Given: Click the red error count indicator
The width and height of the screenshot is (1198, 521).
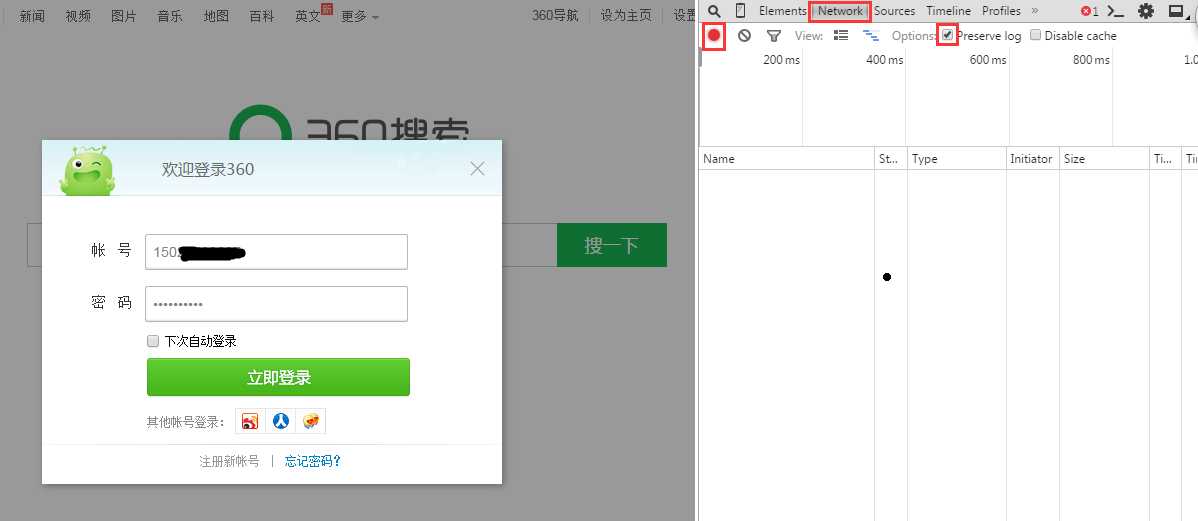Looking at the screenshot, I should (1090, 11).
